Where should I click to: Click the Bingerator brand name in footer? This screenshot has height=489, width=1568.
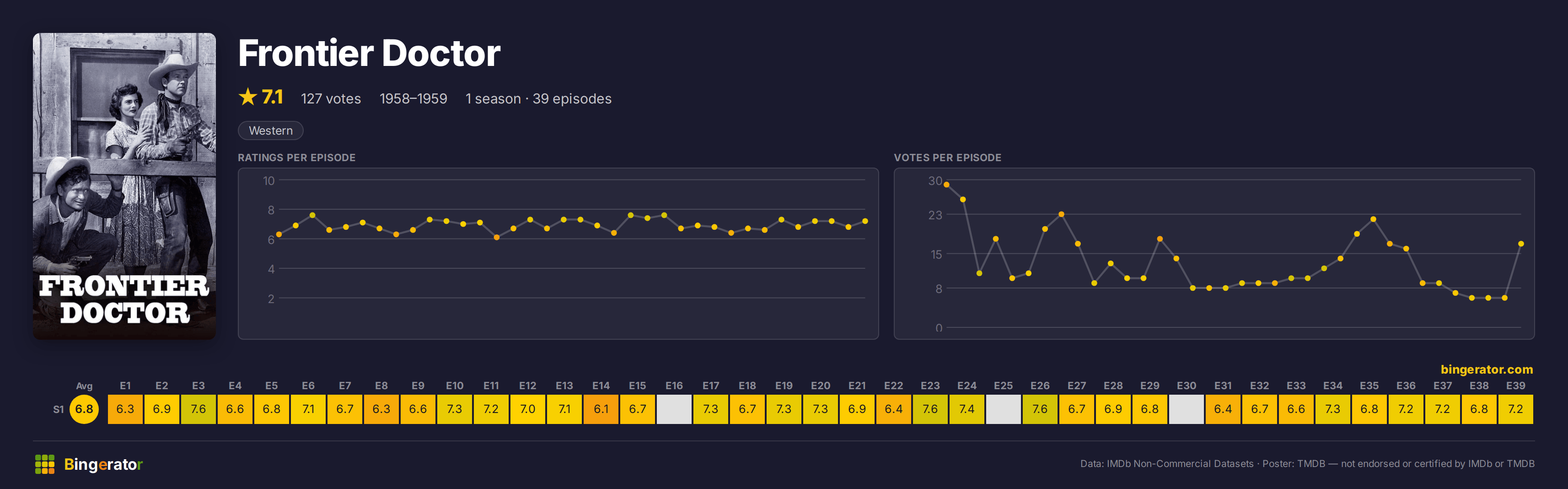pyautogui.click(x=103, y=464)
